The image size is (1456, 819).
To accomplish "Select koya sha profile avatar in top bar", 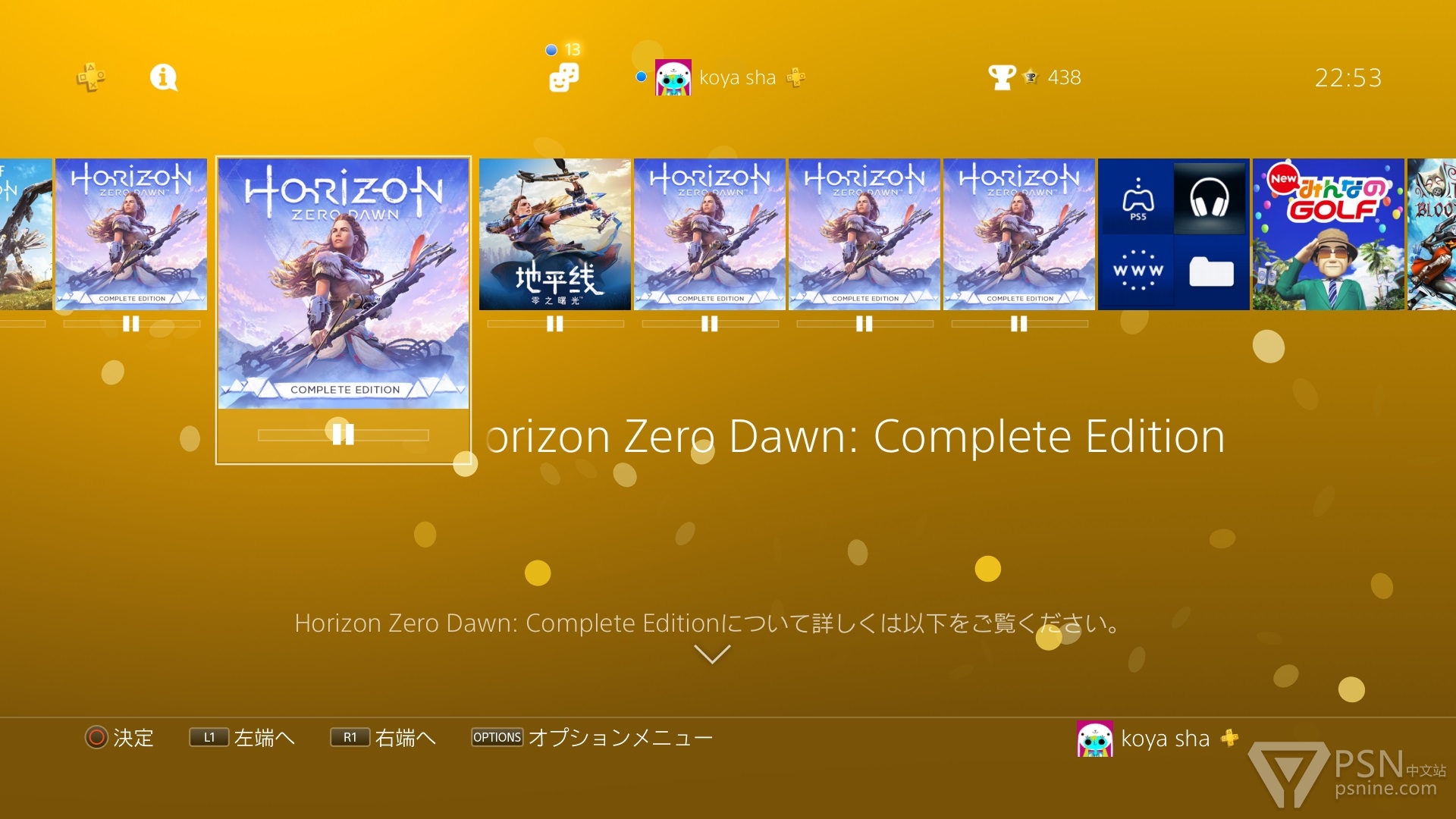I will (673, 77).
